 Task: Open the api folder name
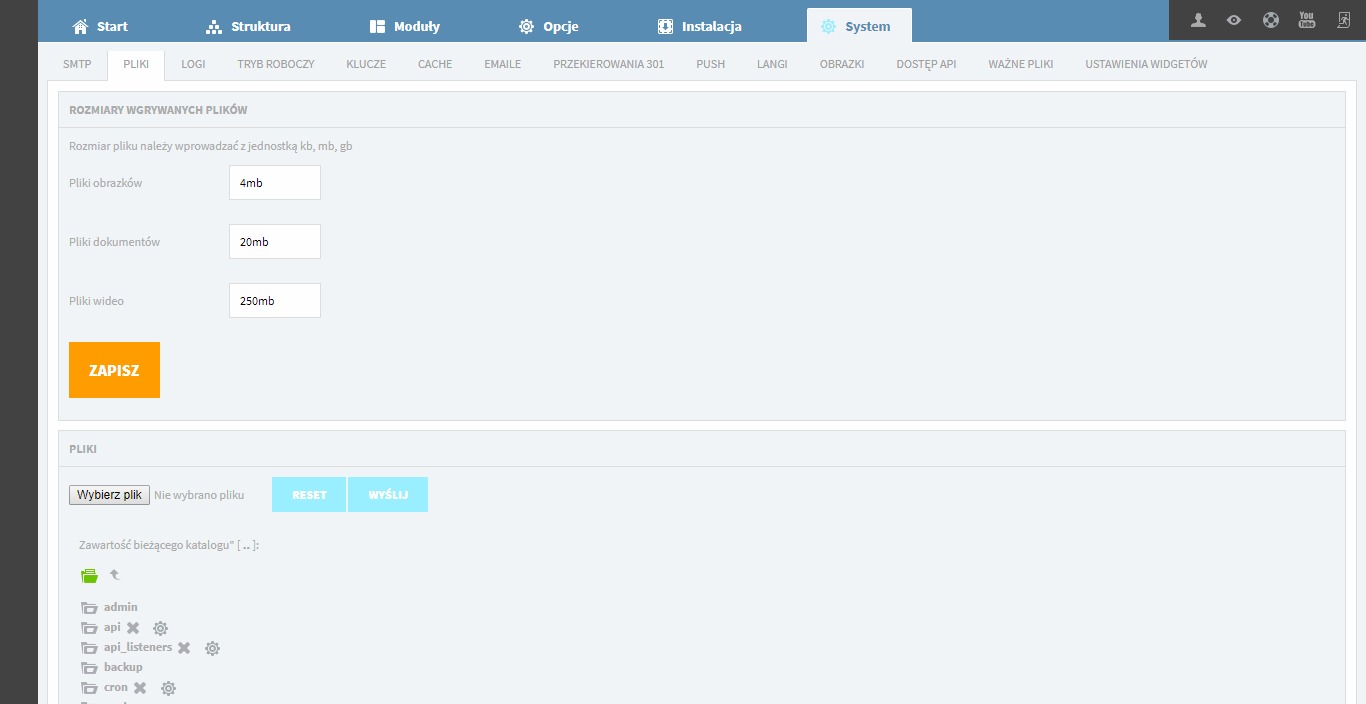tap(112, 627)
